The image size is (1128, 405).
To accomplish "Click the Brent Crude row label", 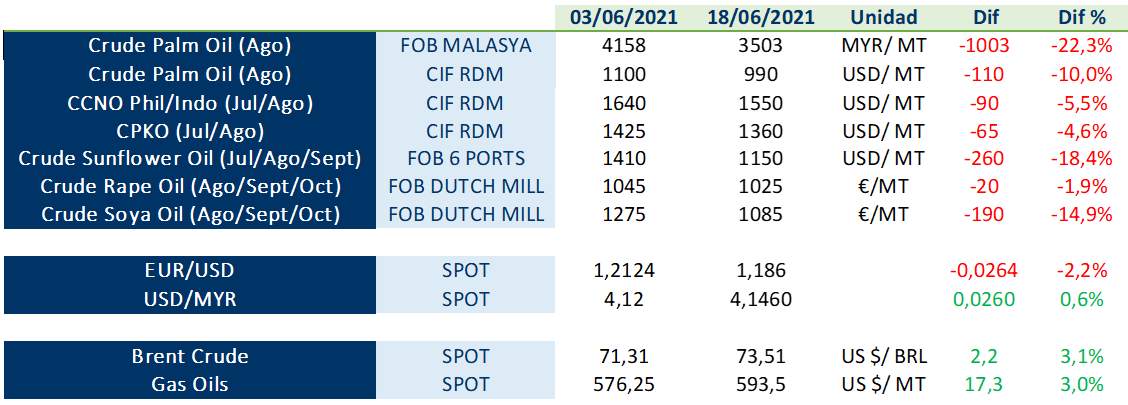I will tap(190, 356).
